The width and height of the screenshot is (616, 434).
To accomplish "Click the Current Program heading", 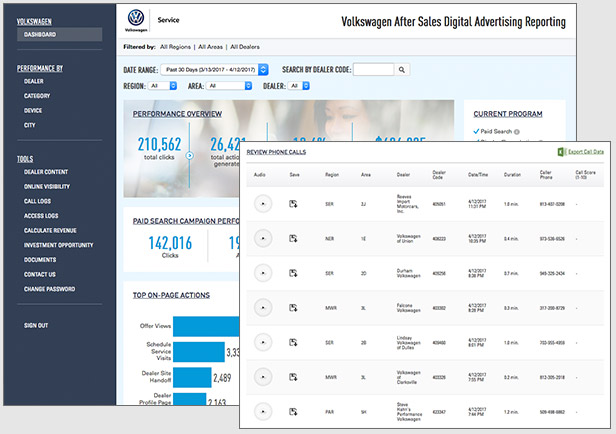I will point(508,114).
